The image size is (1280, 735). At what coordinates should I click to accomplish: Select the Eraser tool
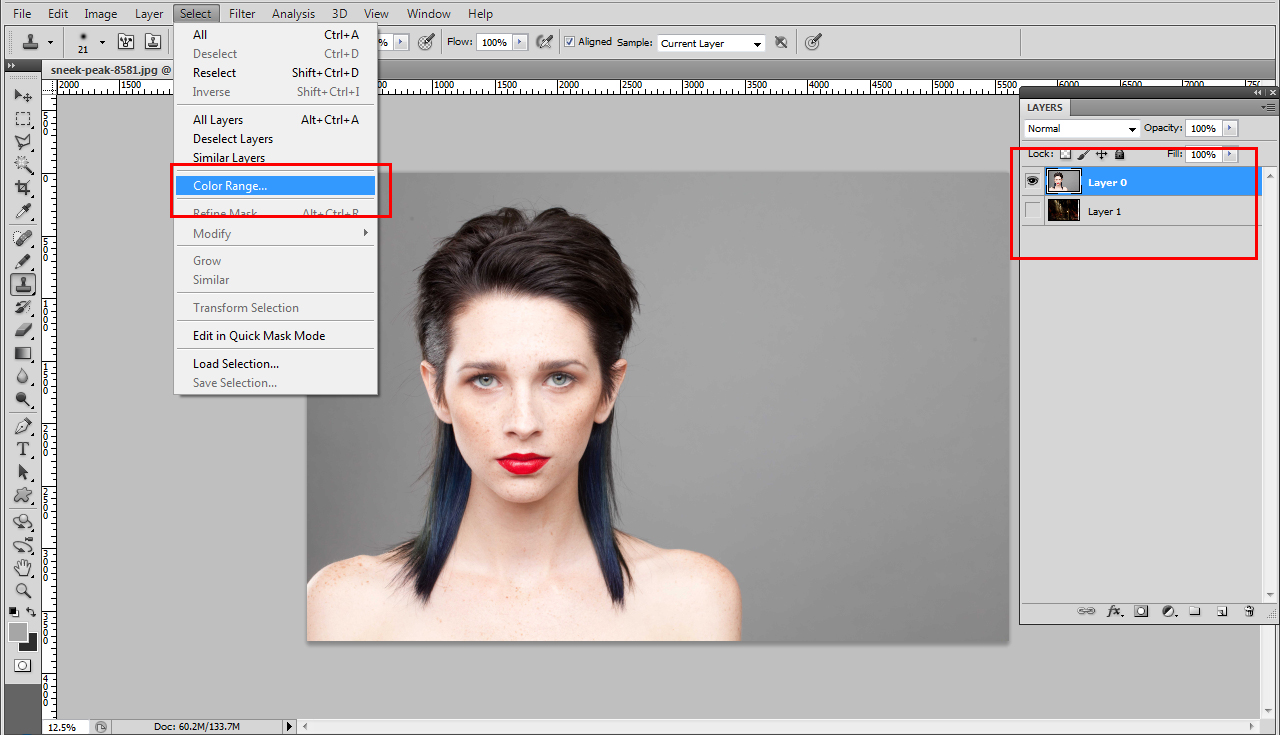[22, 330]
